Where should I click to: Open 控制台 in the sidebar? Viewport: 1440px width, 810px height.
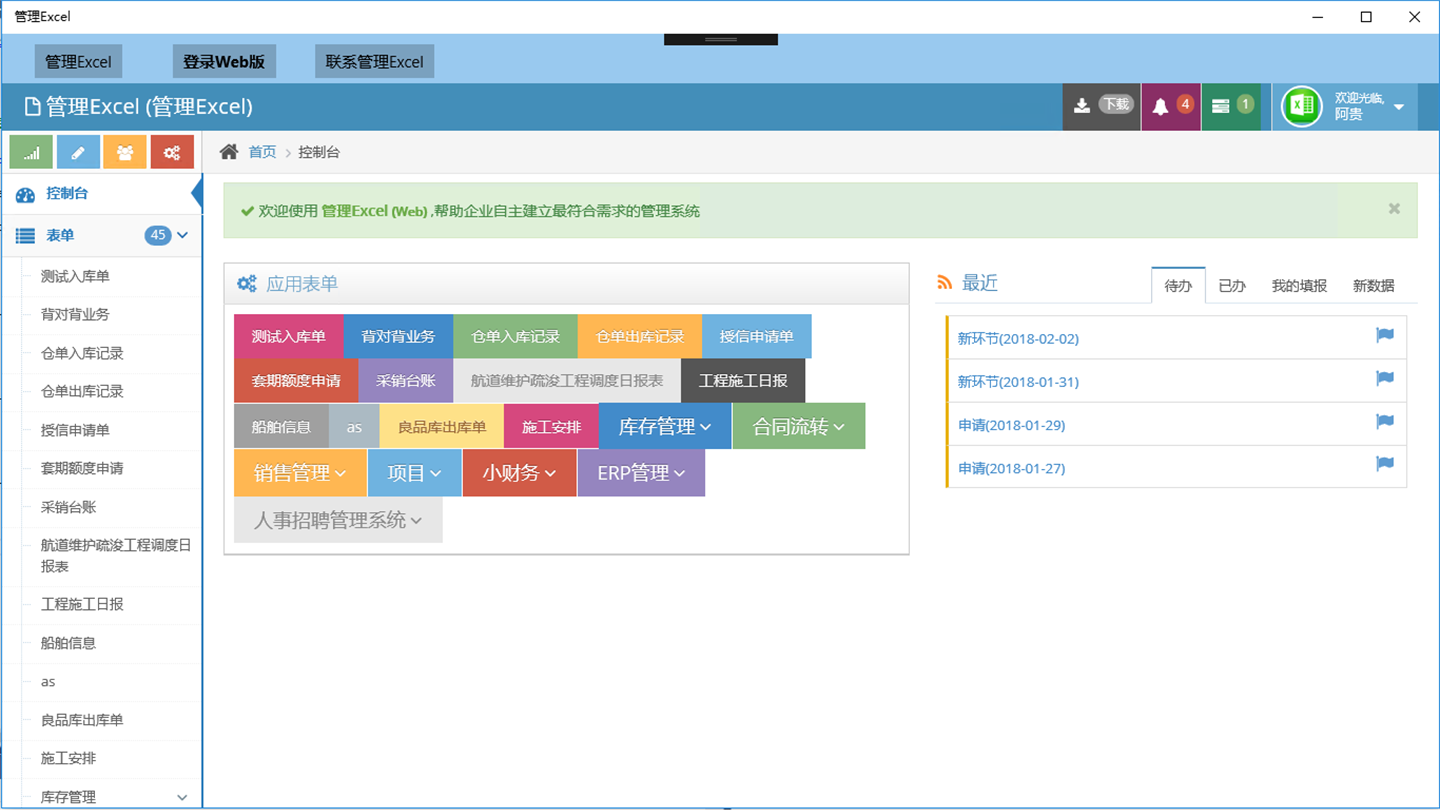[x=102, y=194]
